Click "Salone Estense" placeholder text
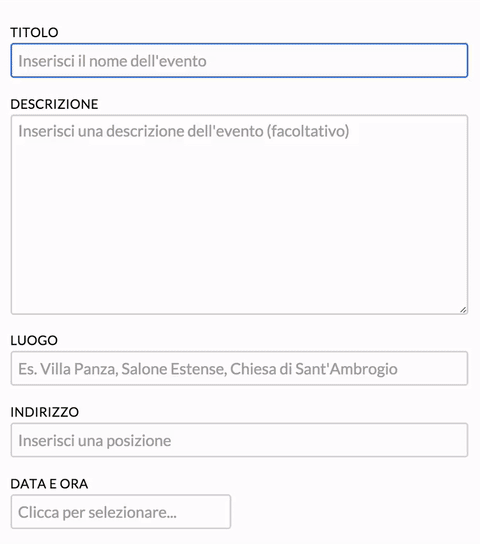 [x=174, y=369]
